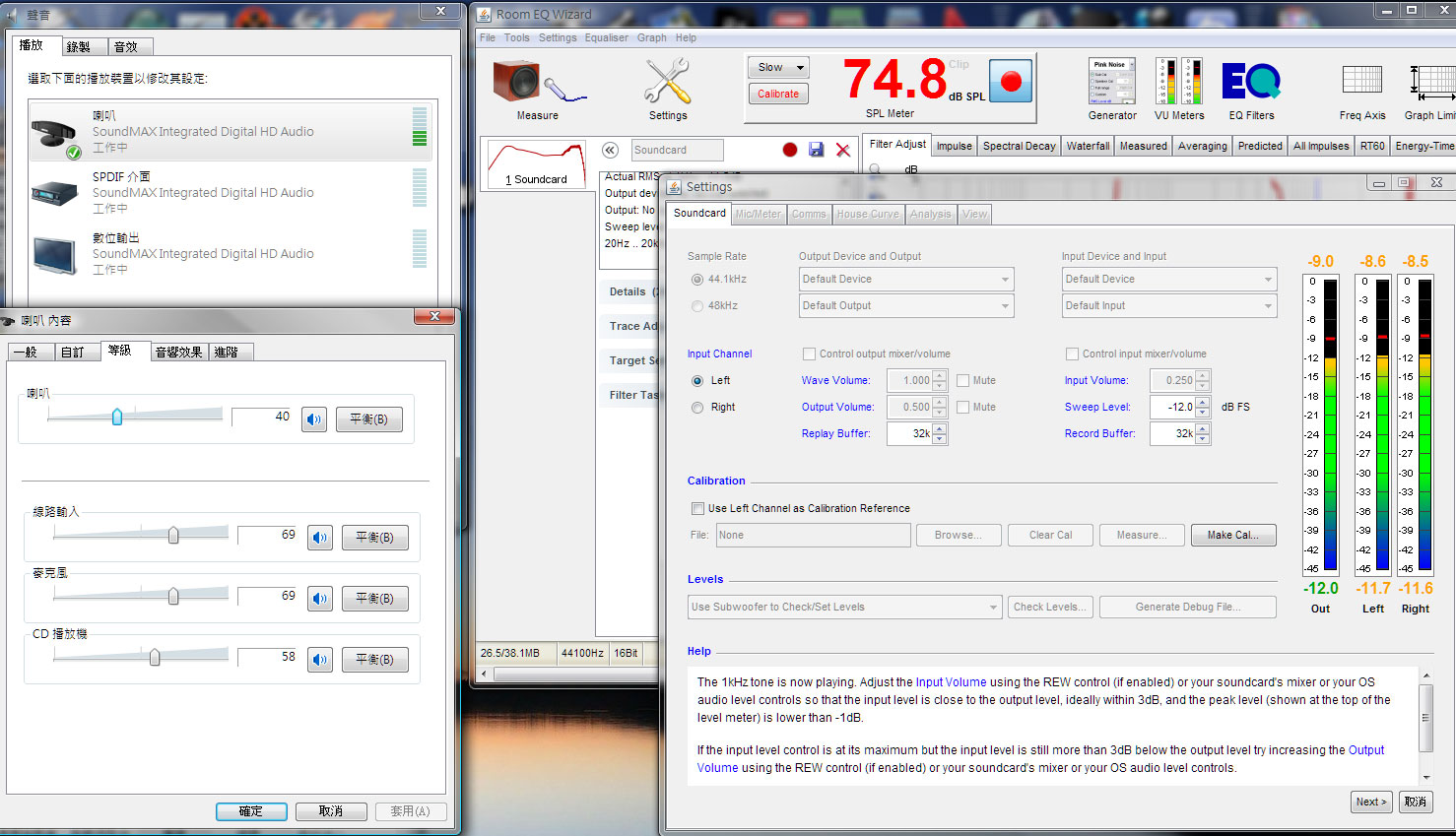Start SPL meter red record button
The image size is (1456, 836).
click(1010, 81)
